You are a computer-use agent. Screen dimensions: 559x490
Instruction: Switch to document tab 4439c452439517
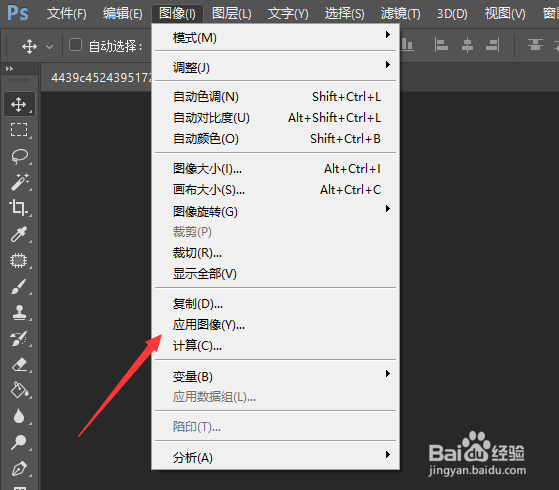pos(97,77)
